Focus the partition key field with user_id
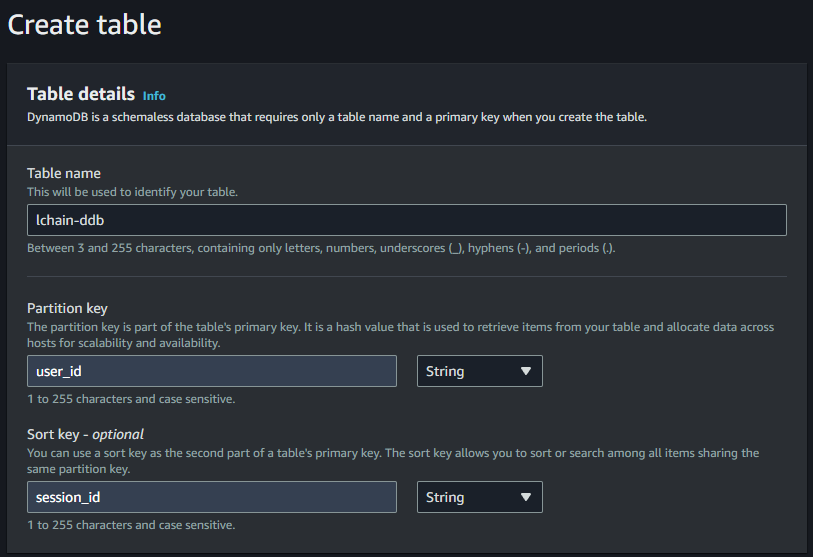The image size is (813, 557). click(x=212, y=371)
